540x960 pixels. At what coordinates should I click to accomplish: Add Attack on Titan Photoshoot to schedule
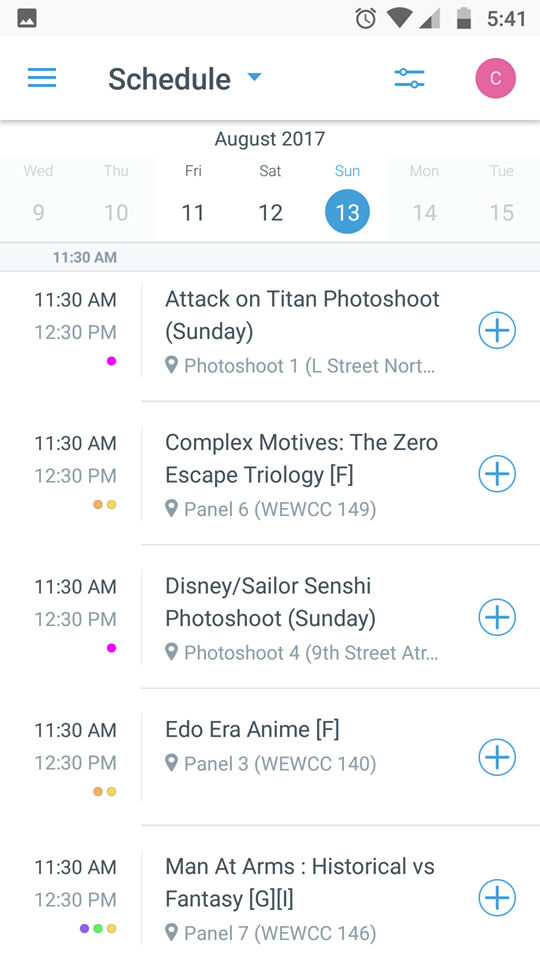pyautogui.click(x=497, y=331)
